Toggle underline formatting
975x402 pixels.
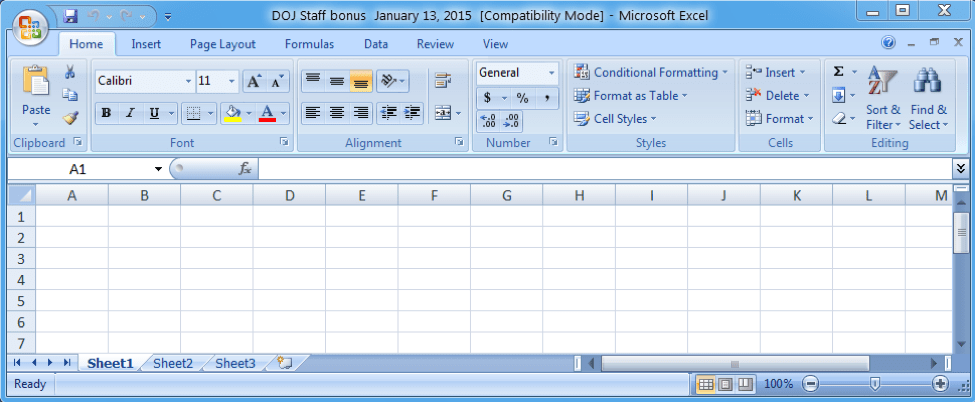tap(154, 113)
